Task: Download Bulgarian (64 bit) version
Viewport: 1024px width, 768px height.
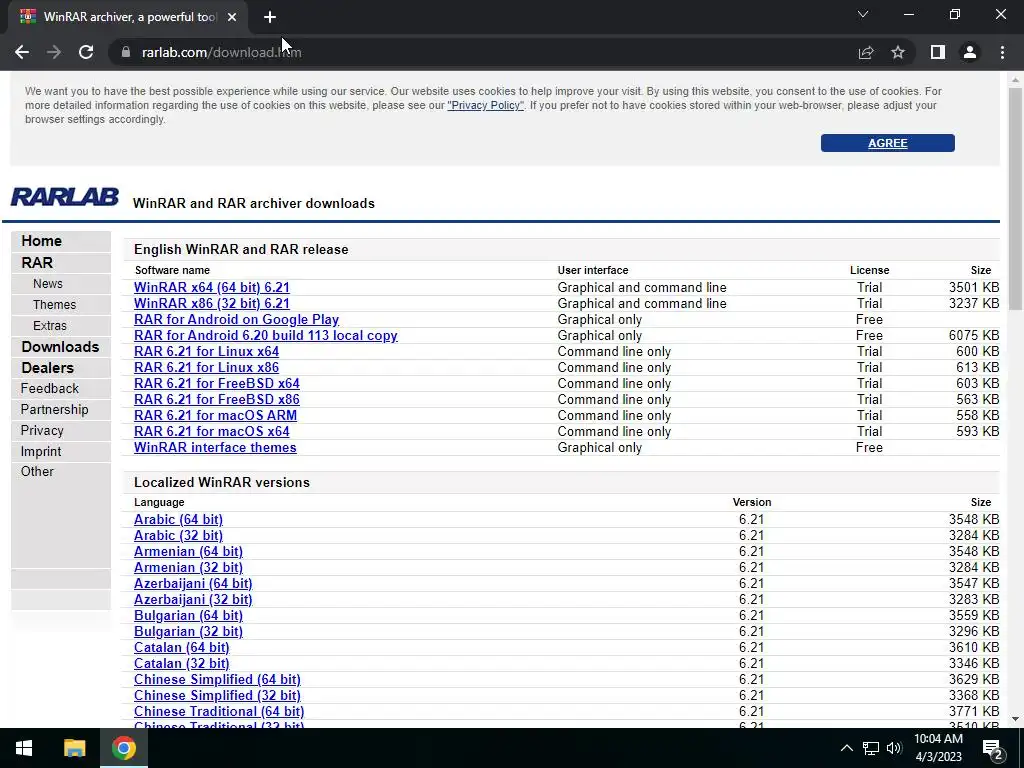Action: 188,616
